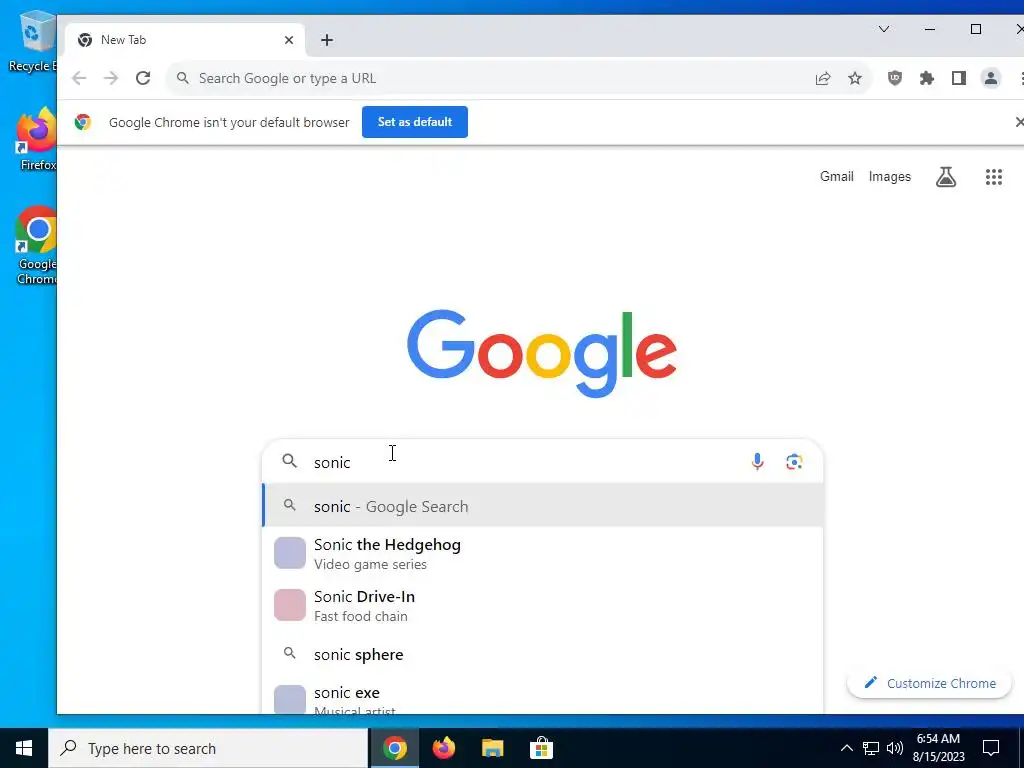Open the Windows Start menu
Screen dimensions: 1024x768
tap(24, 748)
